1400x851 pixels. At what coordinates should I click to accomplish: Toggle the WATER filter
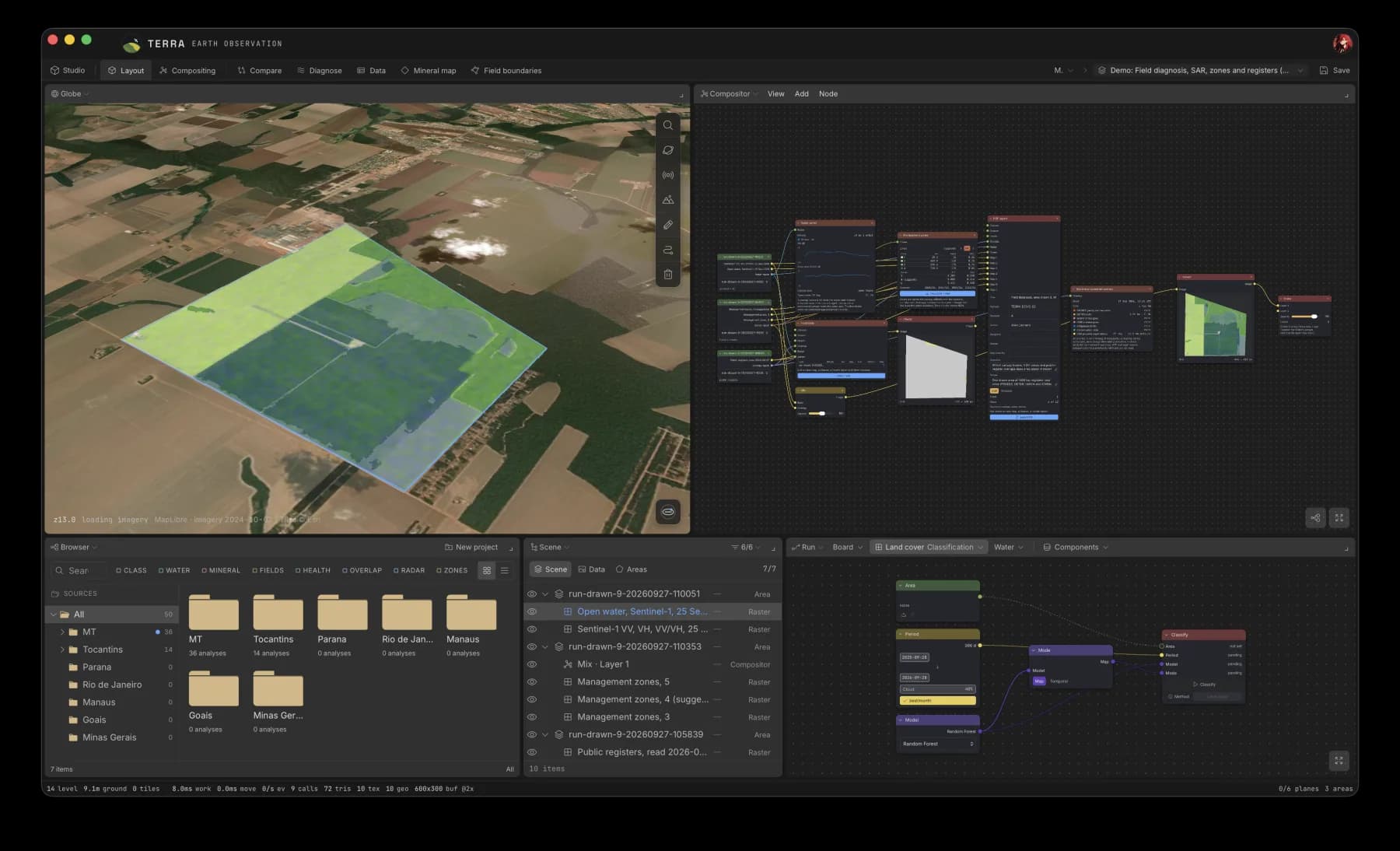point(174,570)
